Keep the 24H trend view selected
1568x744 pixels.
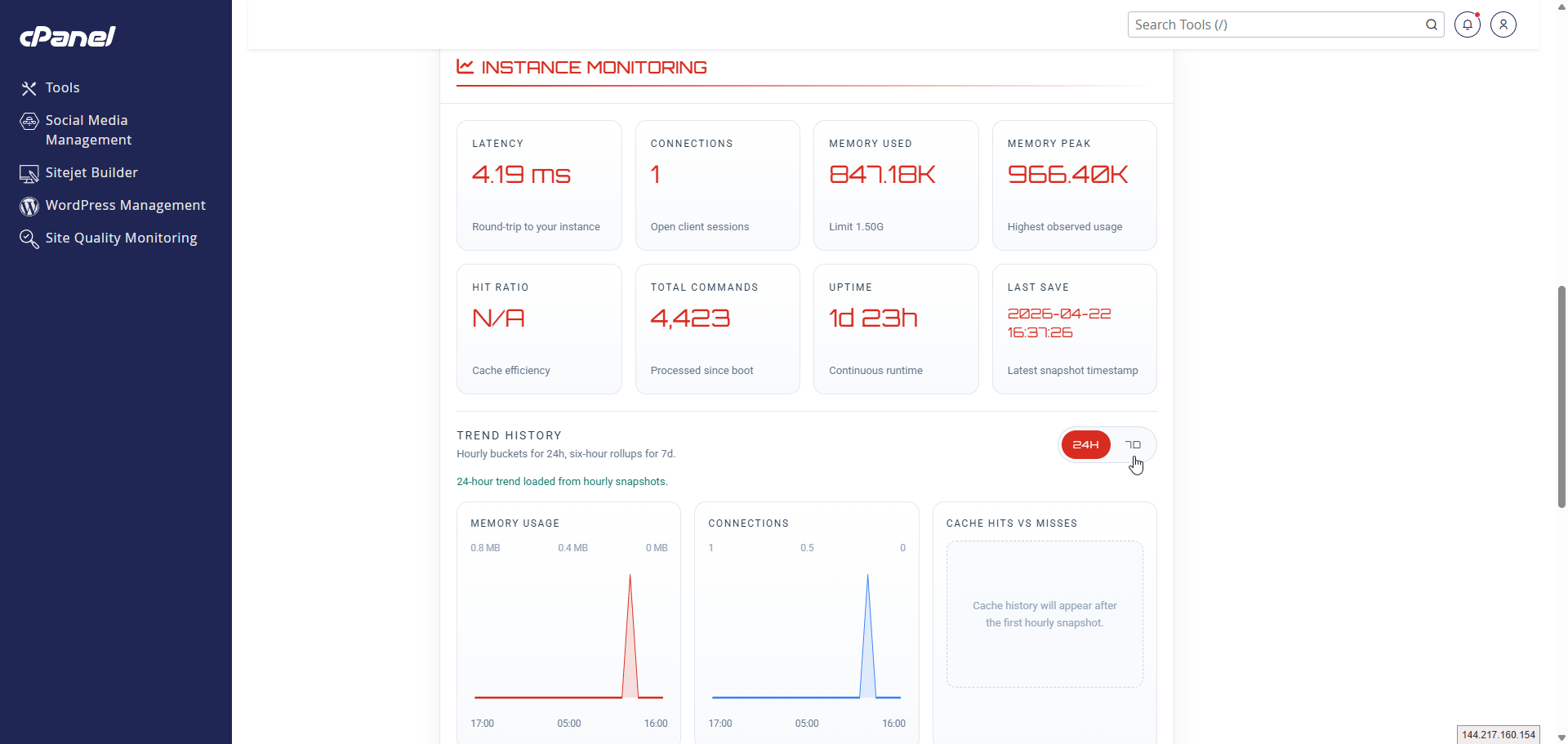coord(1085,444)
